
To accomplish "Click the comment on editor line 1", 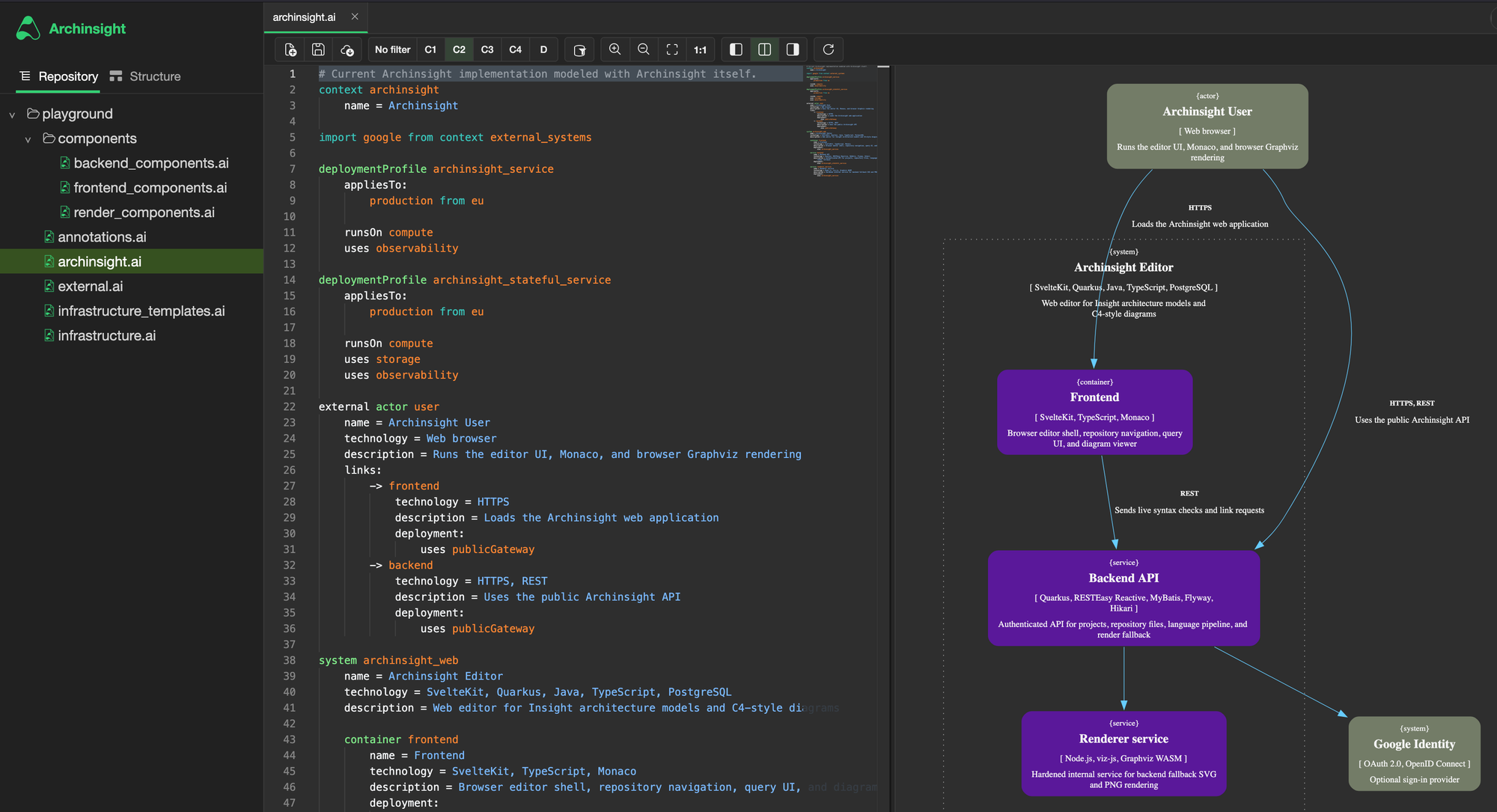I will pyautogui.click(x=537, y=74).
